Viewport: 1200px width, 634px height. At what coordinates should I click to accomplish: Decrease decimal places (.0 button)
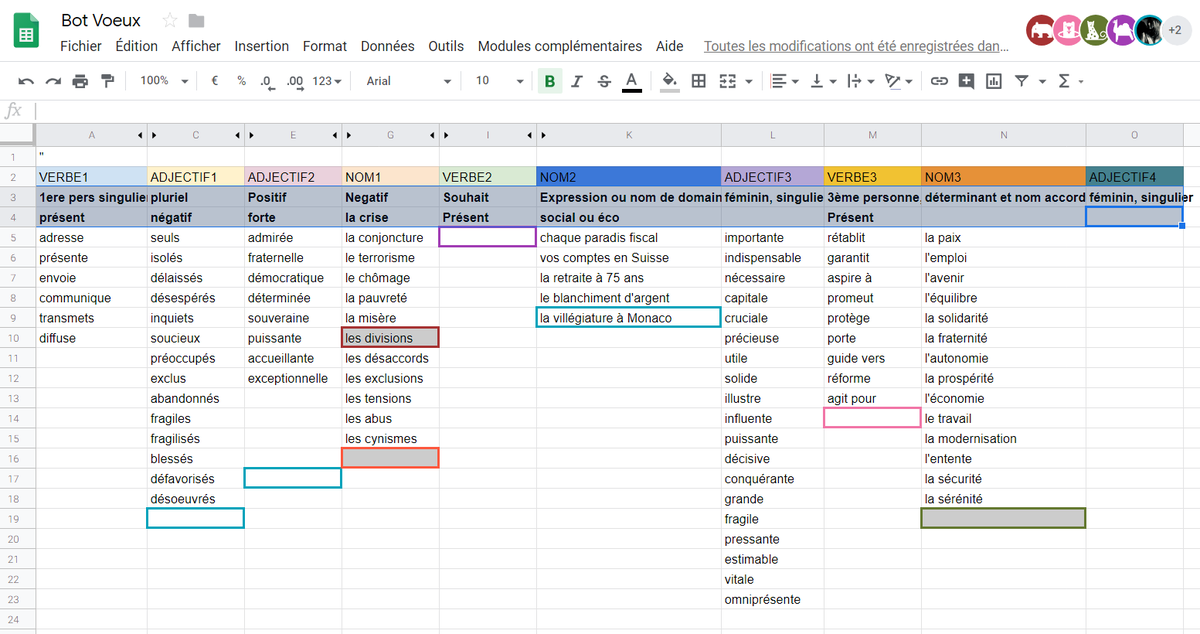[x=266, y=81]
